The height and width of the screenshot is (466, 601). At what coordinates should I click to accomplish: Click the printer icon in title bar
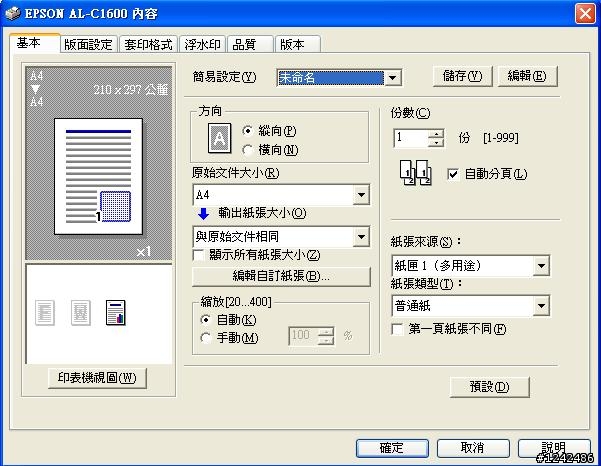pos(12,13)
